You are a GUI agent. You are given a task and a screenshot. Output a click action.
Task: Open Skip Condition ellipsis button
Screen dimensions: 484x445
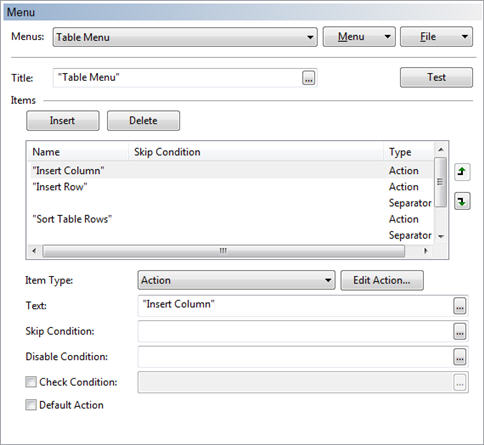460,331
